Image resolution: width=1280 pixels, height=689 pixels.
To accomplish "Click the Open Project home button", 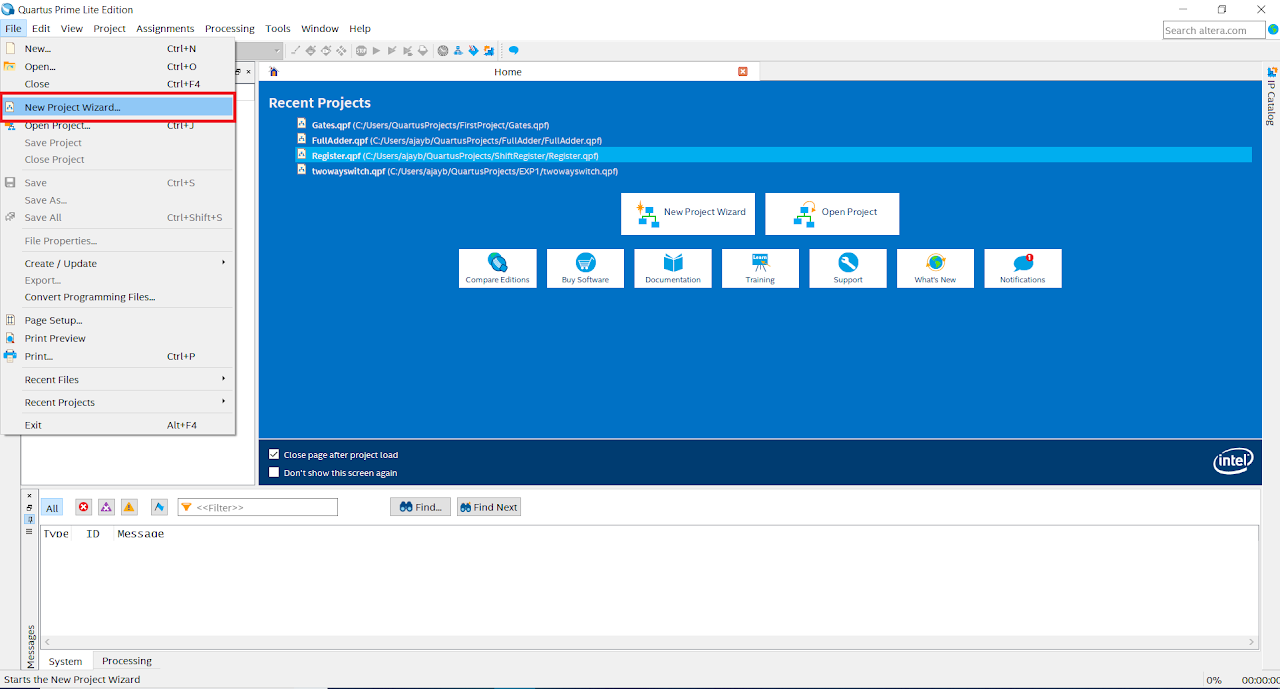I will [x=832, y=213].
